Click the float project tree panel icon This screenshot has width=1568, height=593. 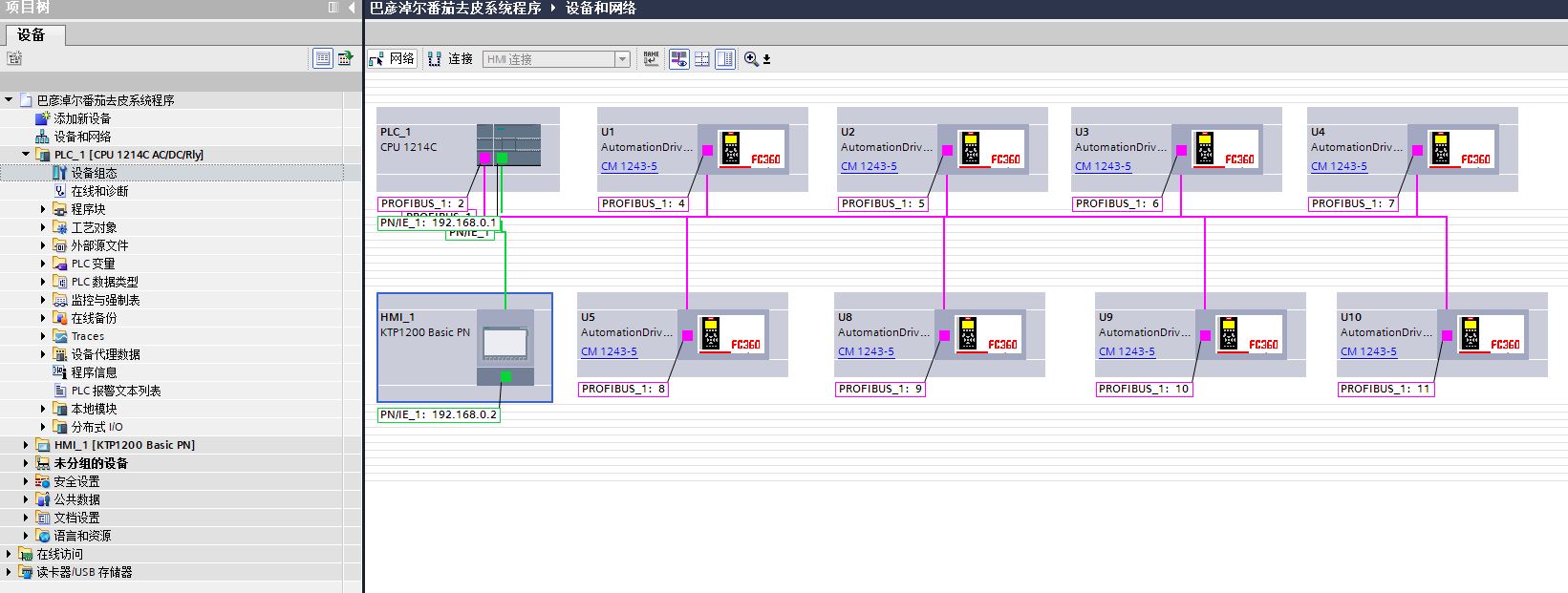pyautogui.click(x=333, y=8)
